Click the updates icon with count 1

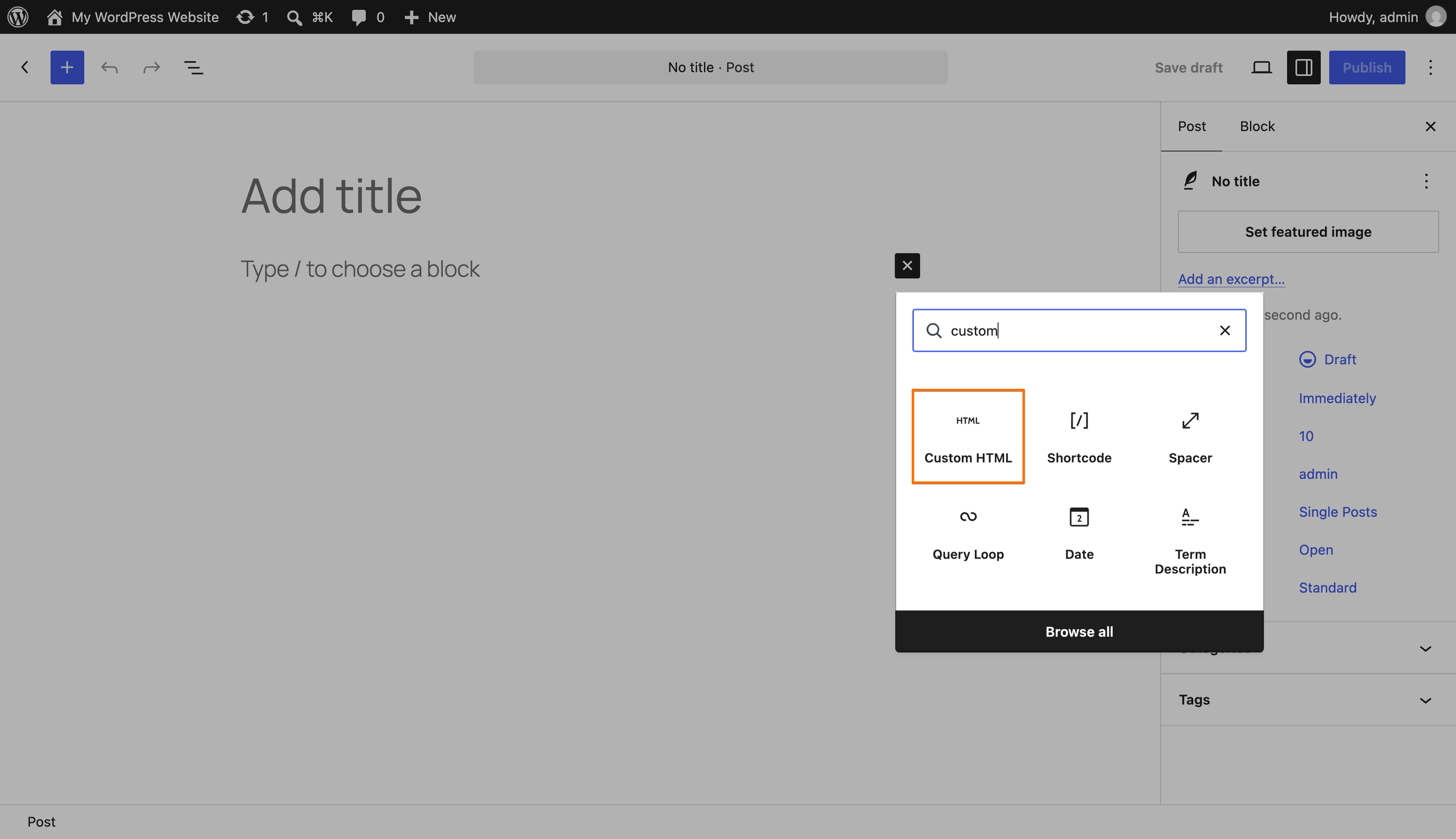click(253, 16)
